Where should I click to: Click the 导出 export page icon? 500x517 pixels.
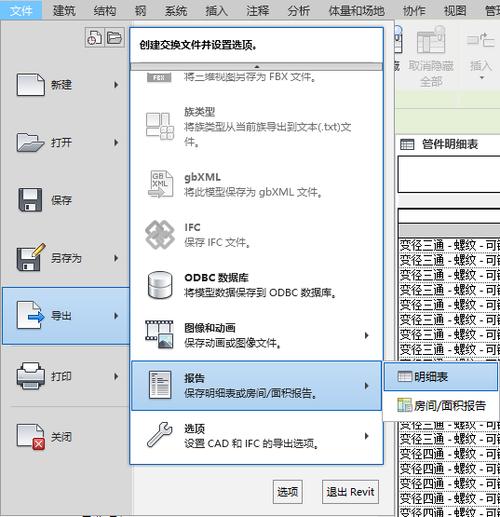coord(30,315)
